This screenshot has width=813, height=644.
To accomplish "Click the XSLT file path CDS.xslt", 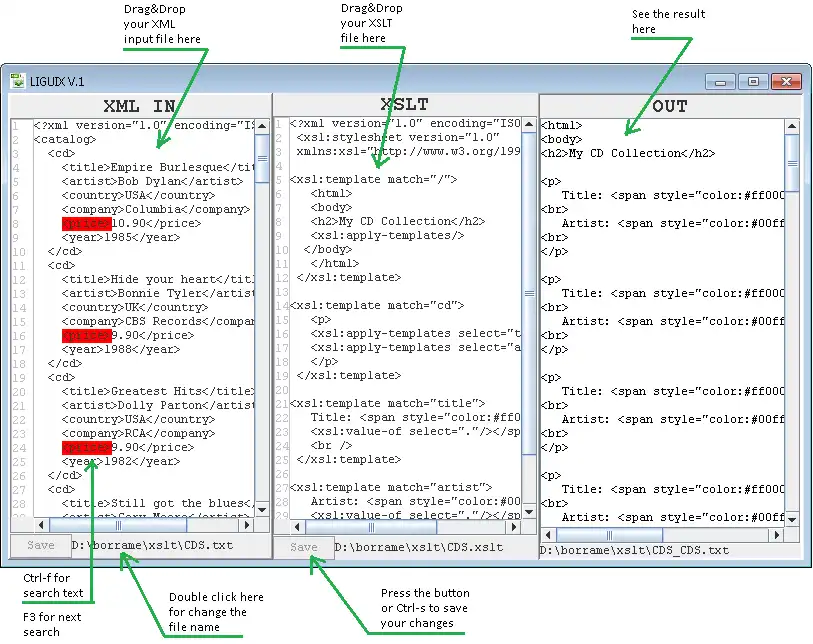I will [x=419, y=547].
